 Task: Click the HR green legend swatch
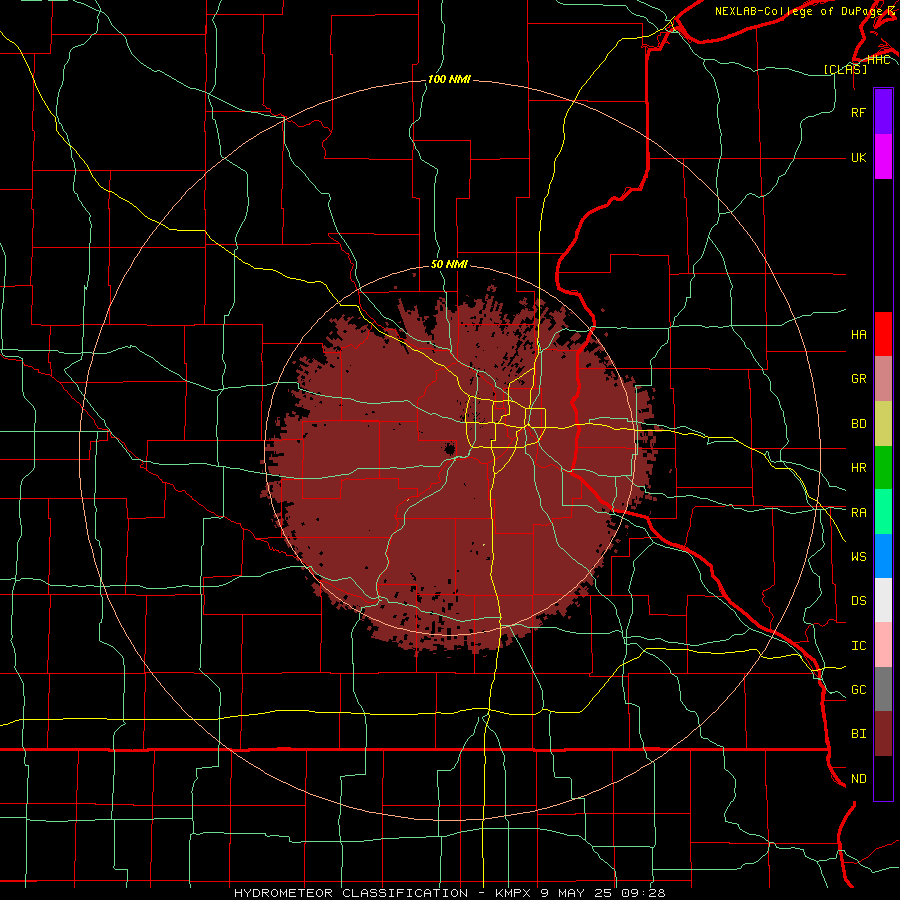coord(883,468)
